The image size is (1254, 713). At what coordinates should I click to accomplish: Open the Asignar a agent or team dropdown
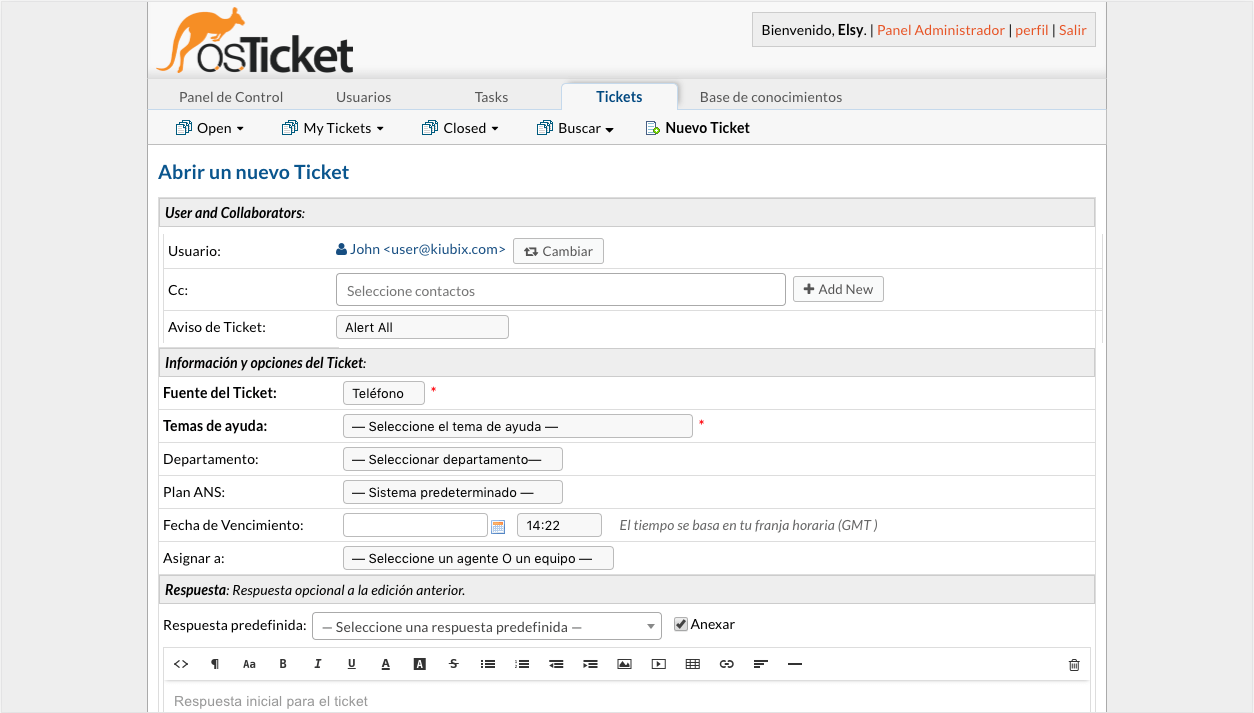tap(478, 558)
